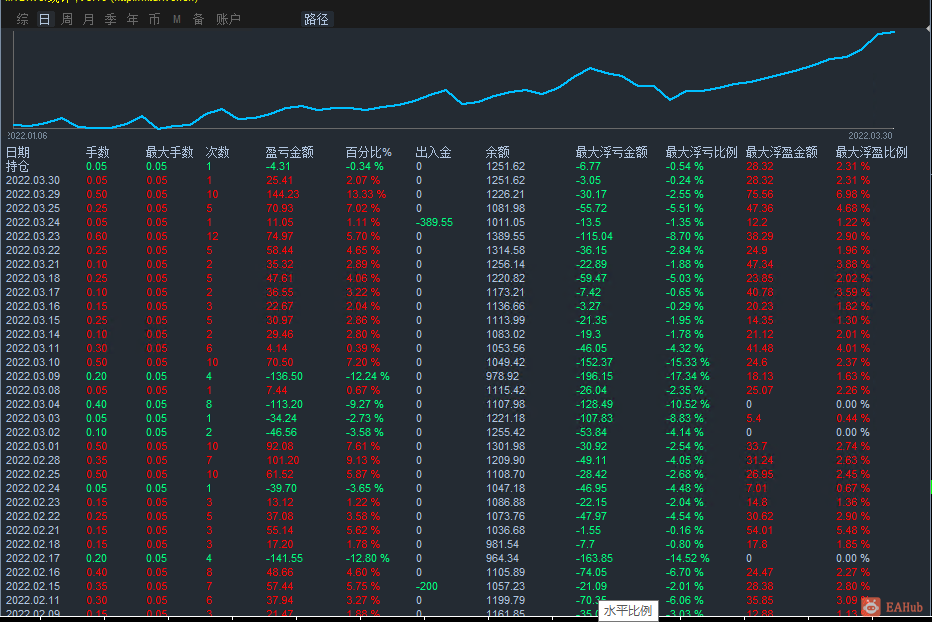
Task: Select the 2022.03.30 row date cell
Action: click(x=33, y=180)
